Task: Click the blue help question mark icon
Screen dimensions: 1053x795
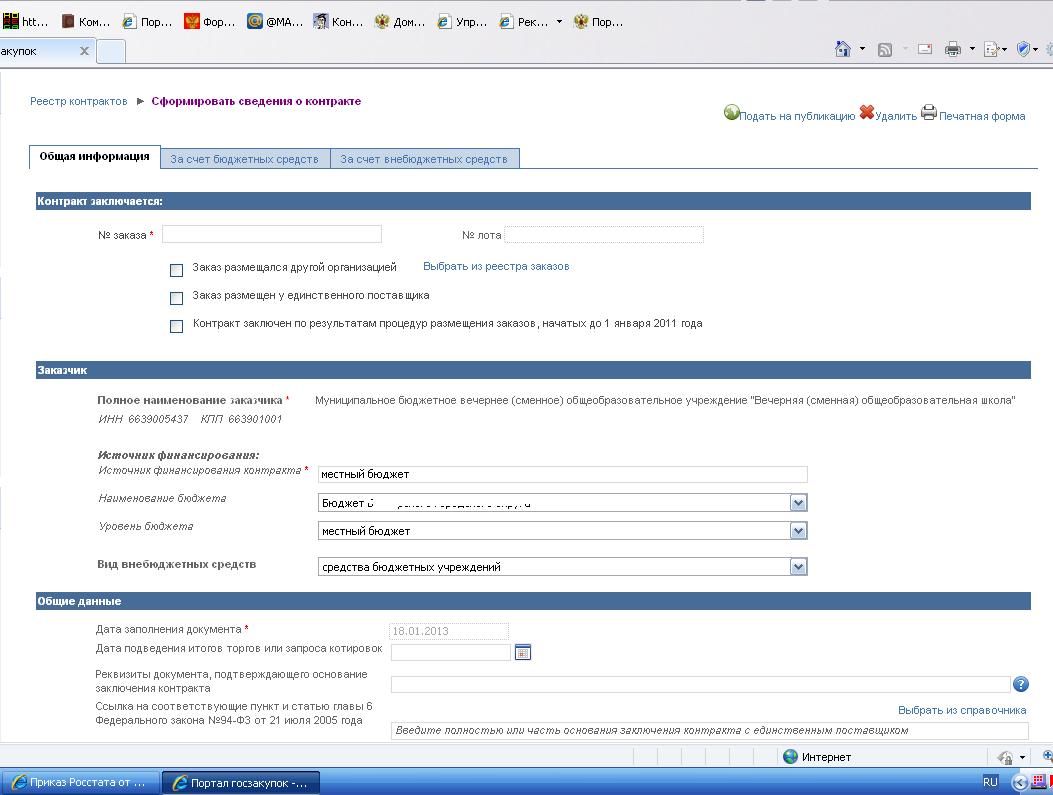Action: pos(1021,685)
